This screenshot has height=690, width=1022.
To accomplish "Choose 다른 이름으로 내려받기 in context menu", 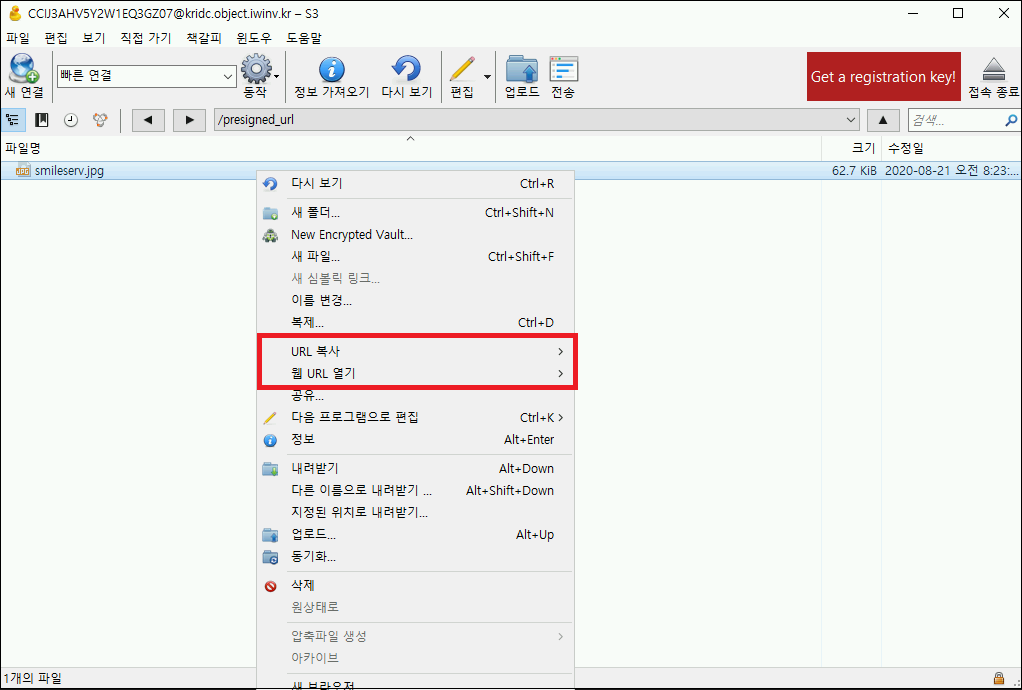I will (416, 491).
